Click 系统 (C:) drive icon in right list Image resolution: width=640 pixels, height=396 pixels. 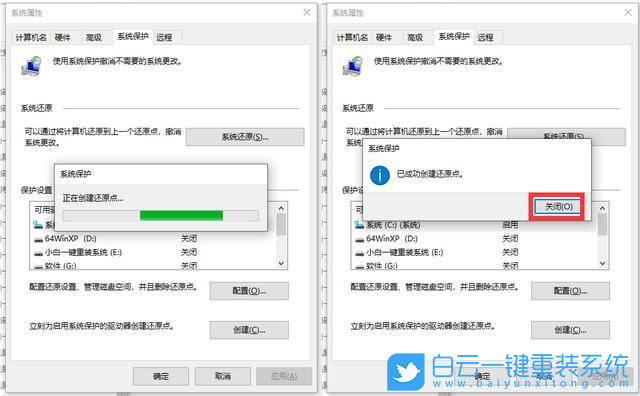pos(360,225)
